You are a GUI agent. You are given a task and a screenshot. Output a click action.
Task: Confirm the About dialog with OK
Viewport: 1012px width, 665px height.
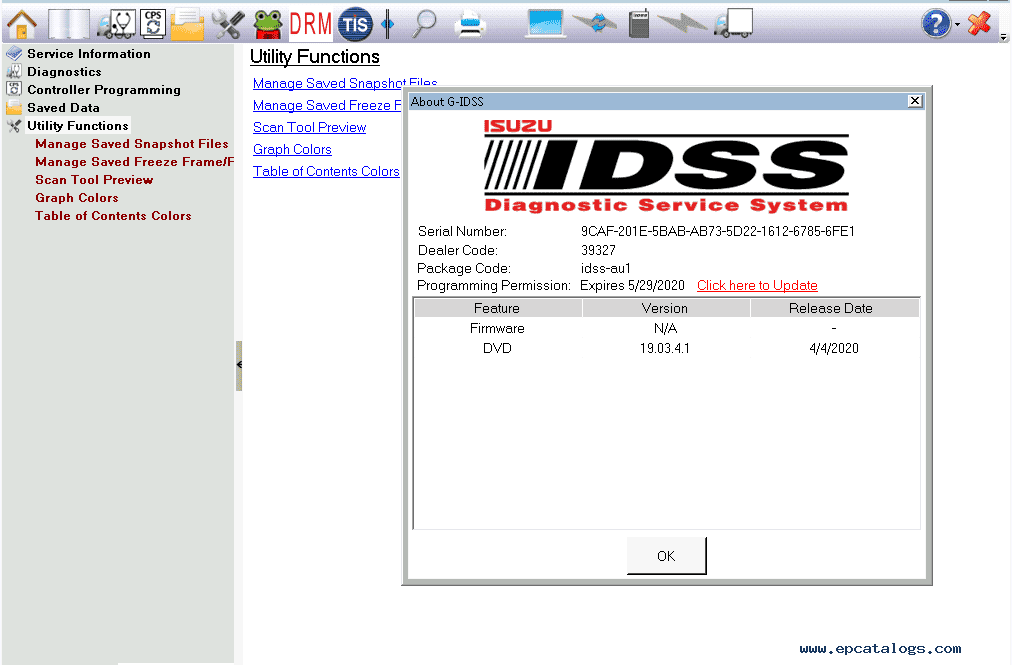[667, 556]
